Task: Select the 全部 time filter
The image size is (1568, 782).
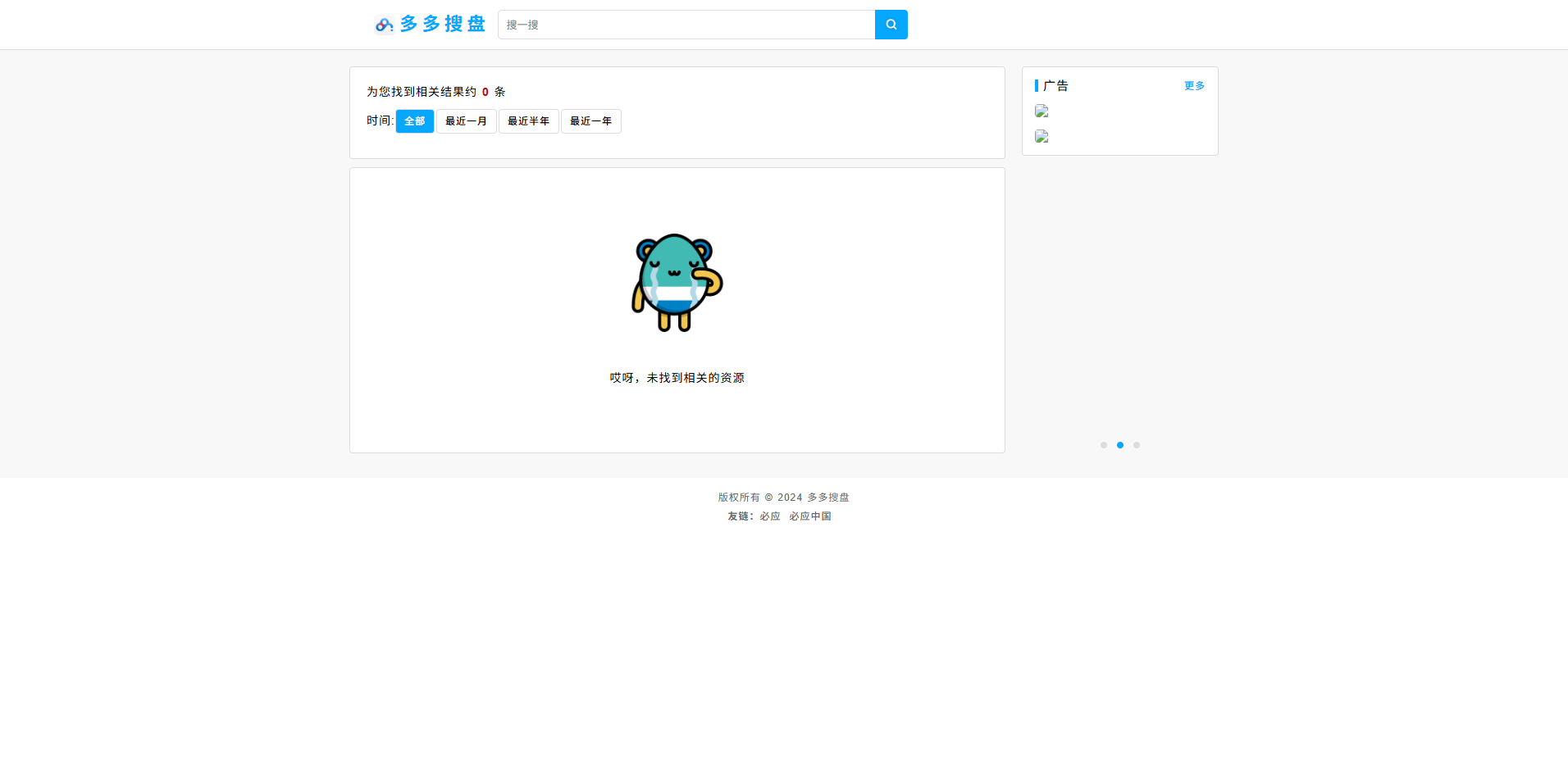Action: click(x=414, y=120)
